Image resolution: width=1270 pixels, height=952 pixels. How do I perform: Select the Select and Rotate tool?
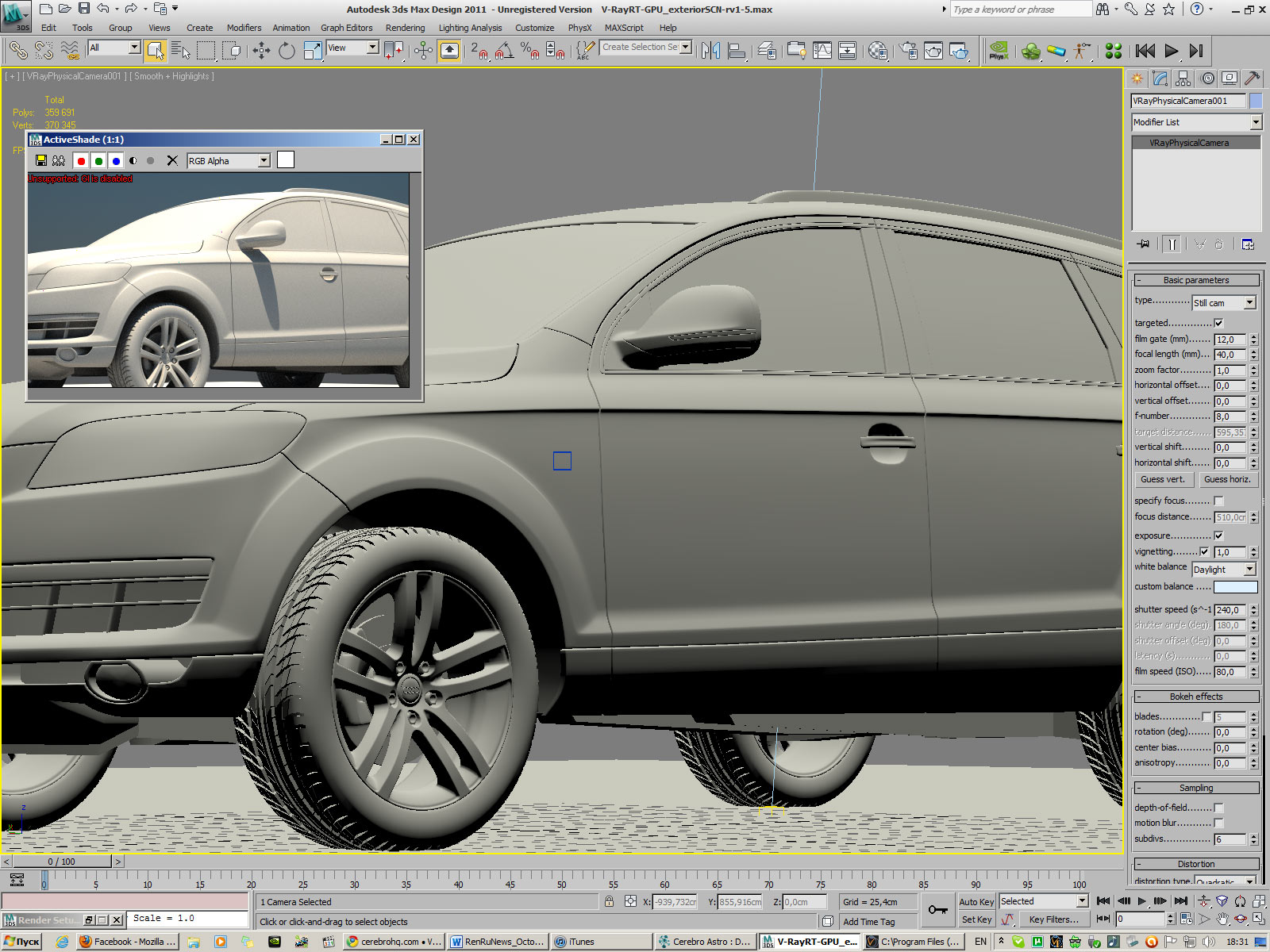click(x=287, y=52)
